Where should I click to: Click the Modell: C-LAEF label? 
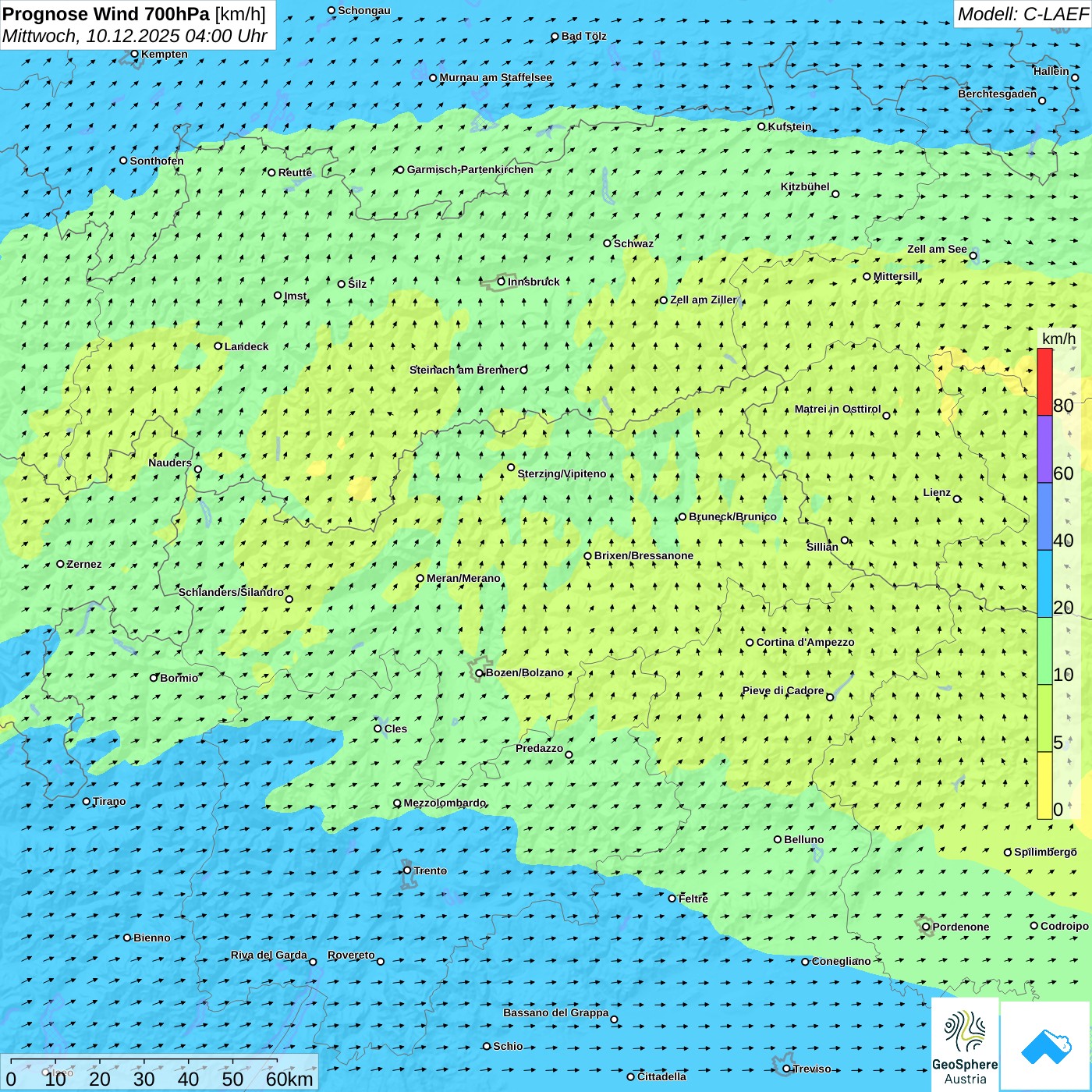point(1022,14)
